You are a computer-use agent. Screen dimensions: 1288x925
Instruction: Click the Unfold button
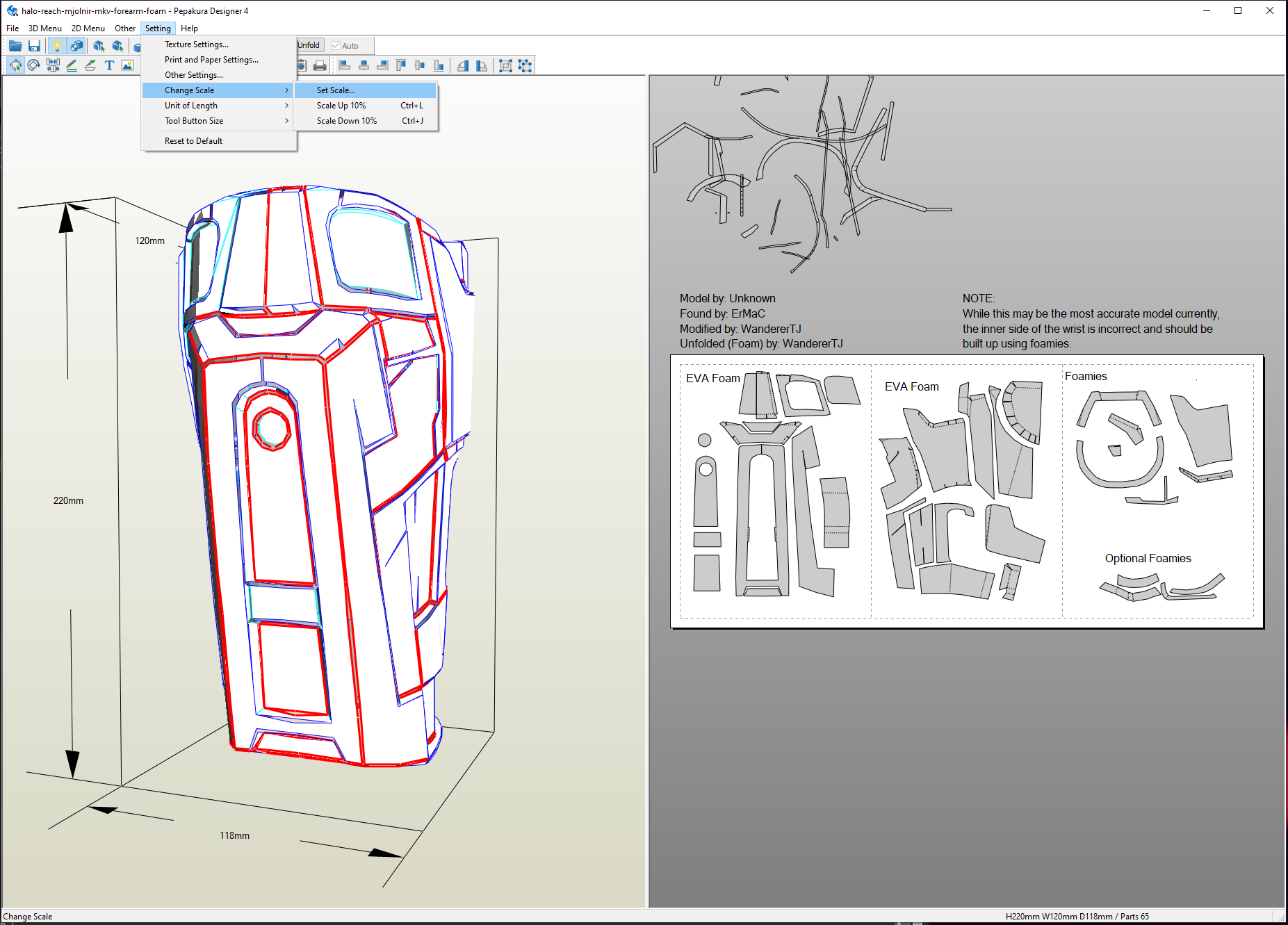(x=309, y=45)
